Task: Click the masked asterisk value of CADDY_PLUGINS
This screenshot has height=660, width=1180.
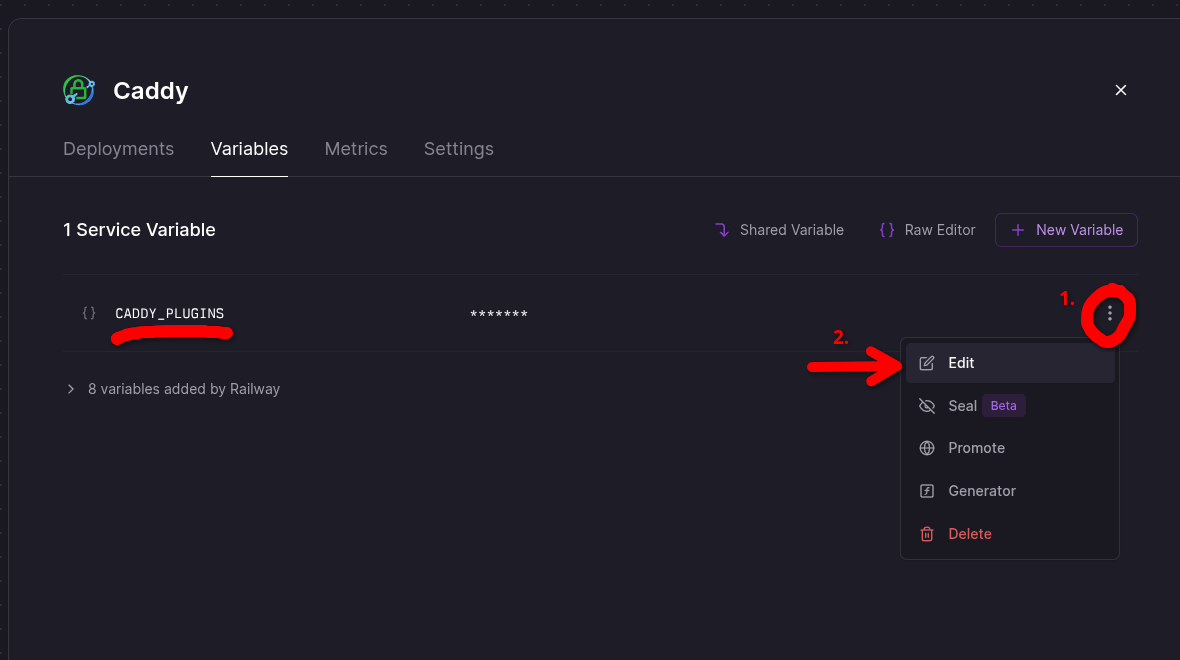Action: pos(499,312)
